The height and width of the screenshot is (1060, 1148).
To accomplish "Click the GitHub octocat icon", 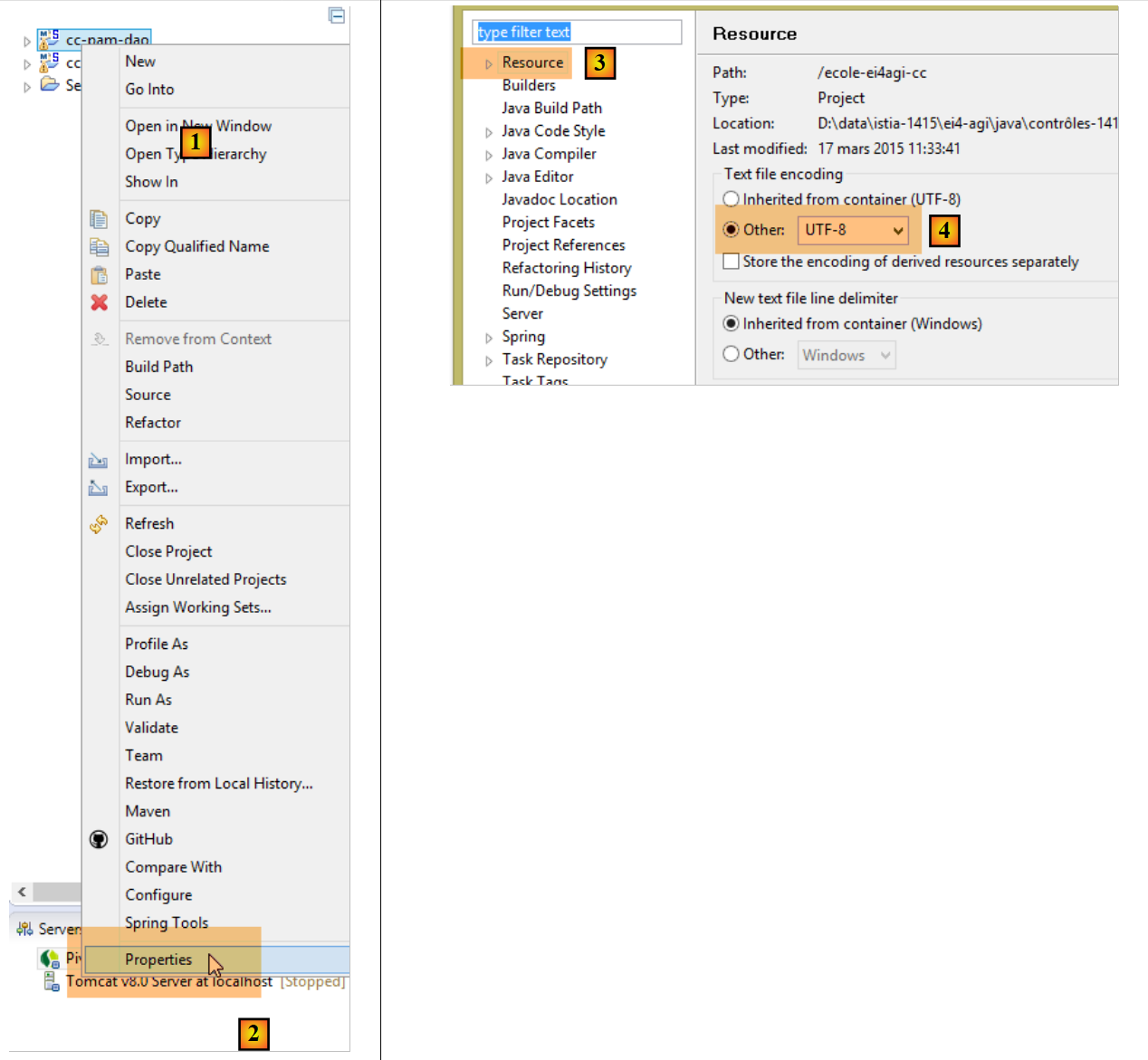I will click(99, 840).
